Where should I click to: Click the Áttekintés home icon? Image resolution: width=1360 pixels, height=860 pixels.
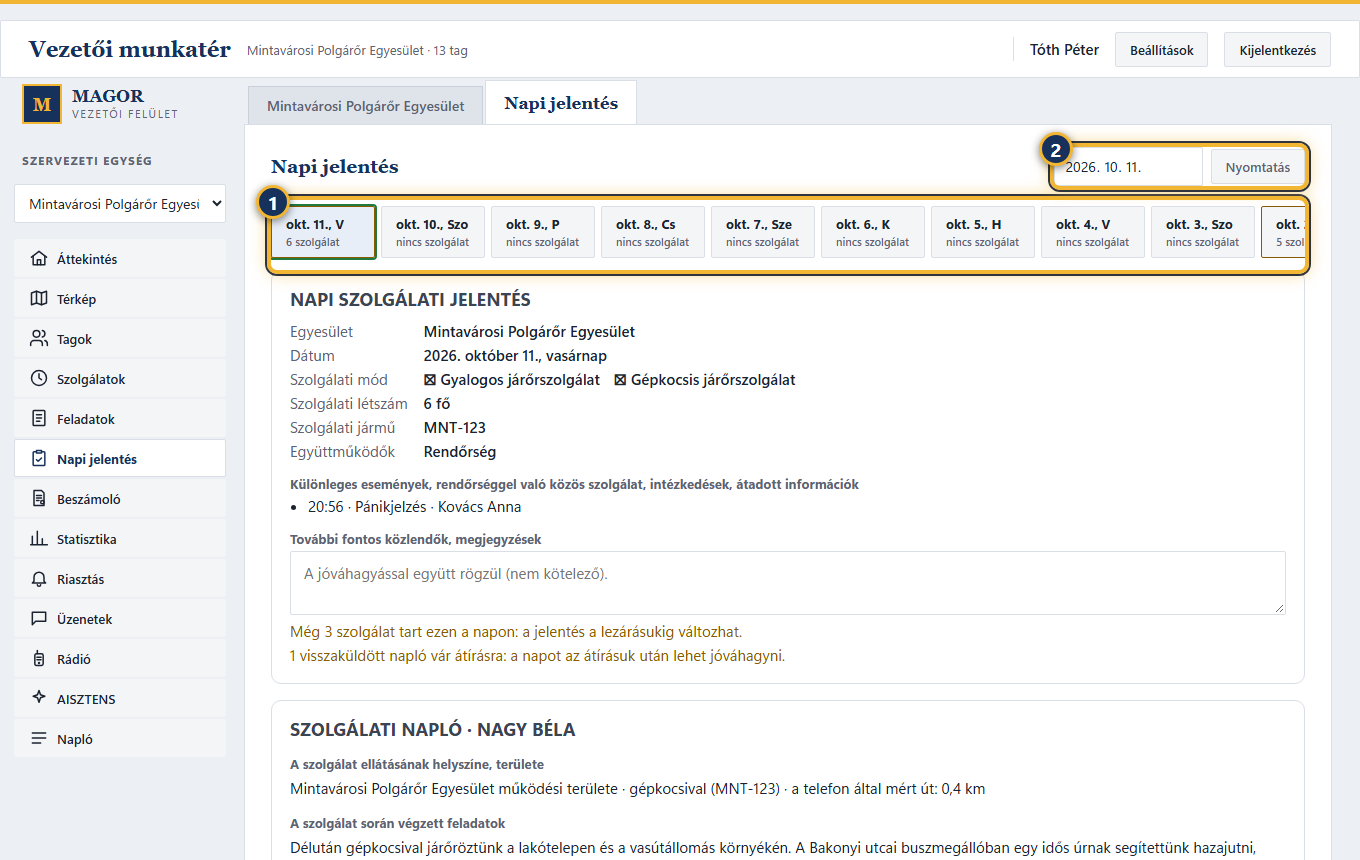(x=39, y=259)
